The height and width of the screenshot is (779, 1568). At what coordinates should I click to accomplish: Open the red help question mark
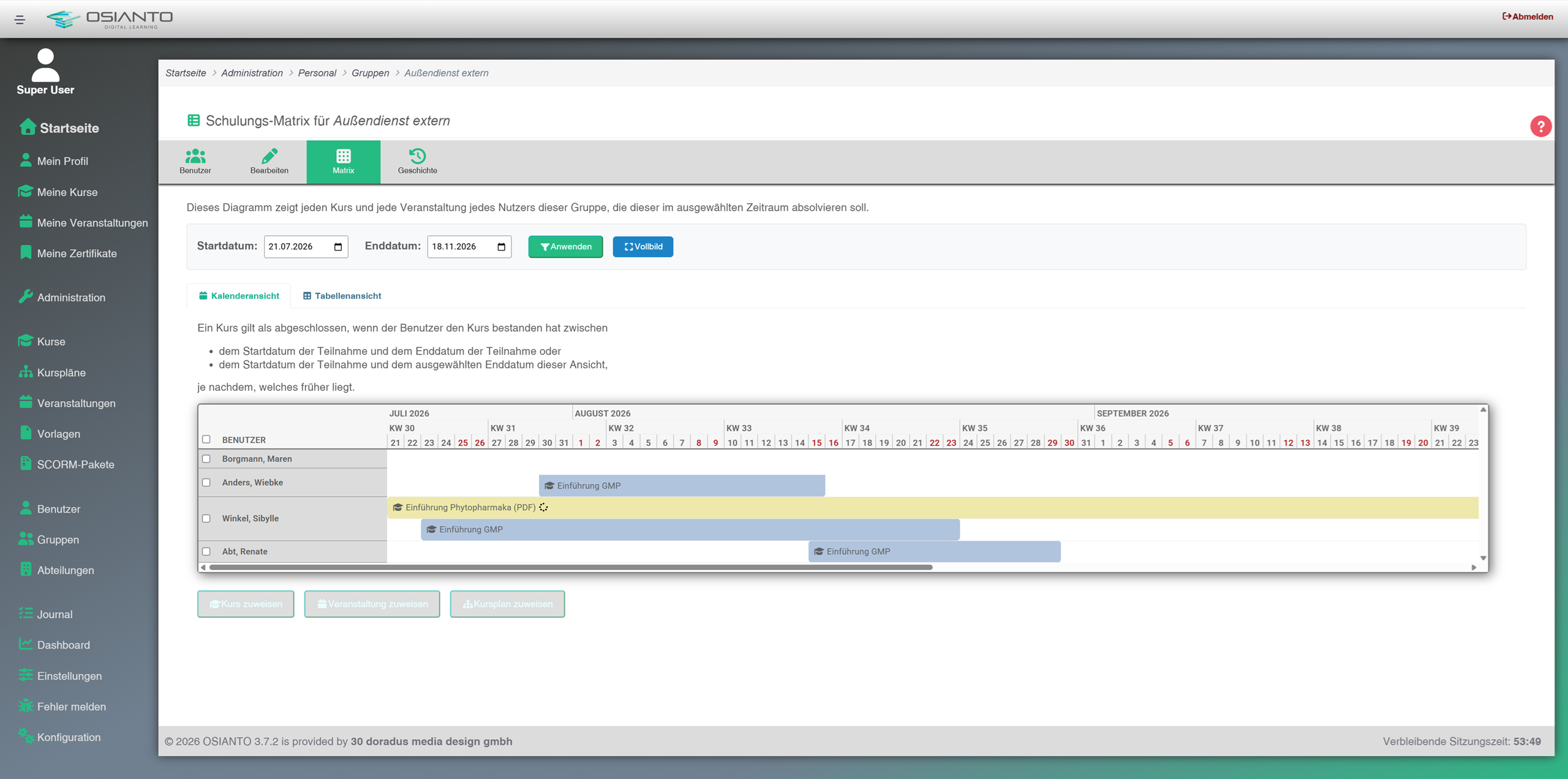point(1540,126)
